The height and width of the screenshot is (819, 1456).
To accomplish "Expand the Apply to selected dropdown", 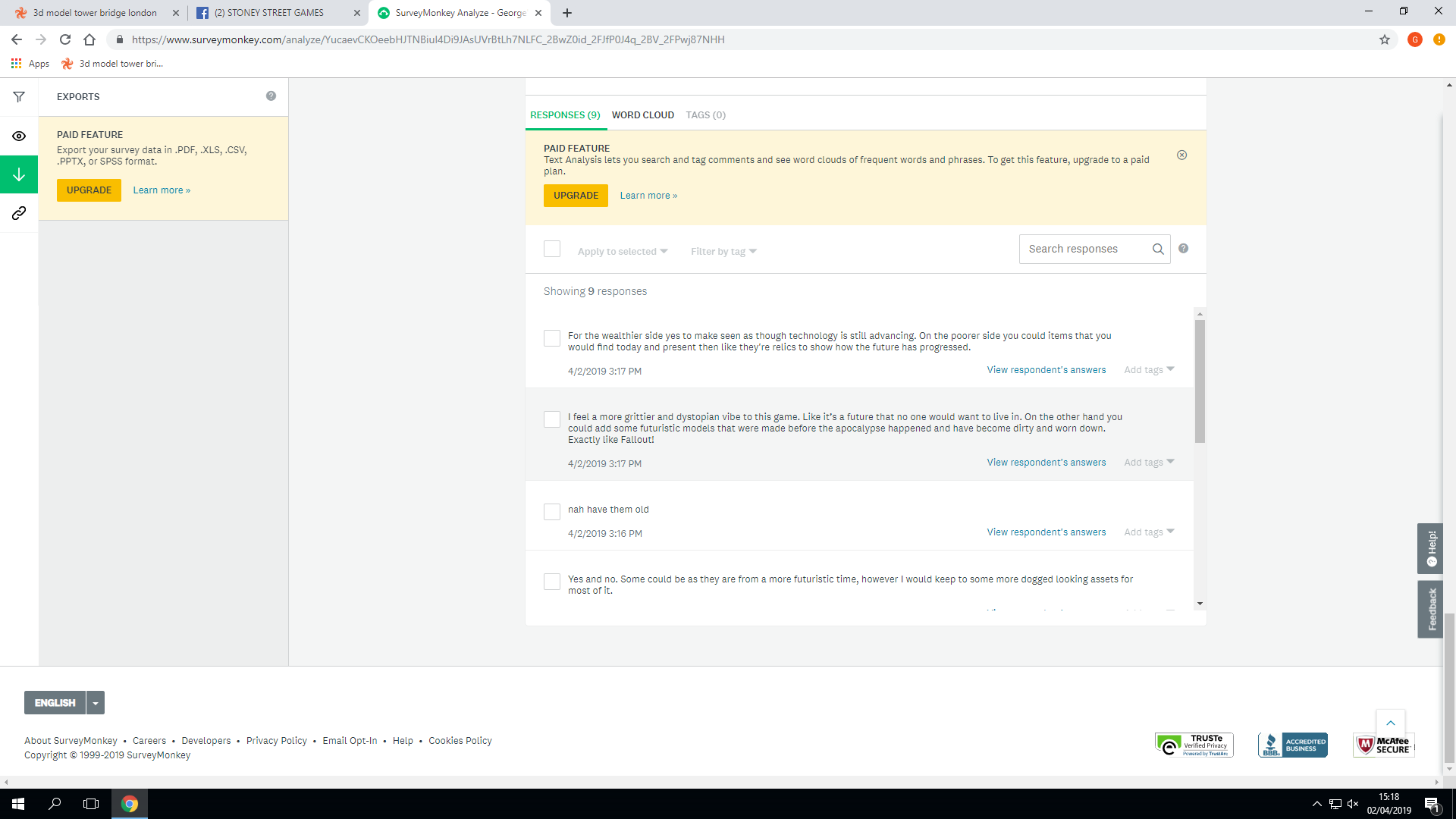I will point(623,252).
